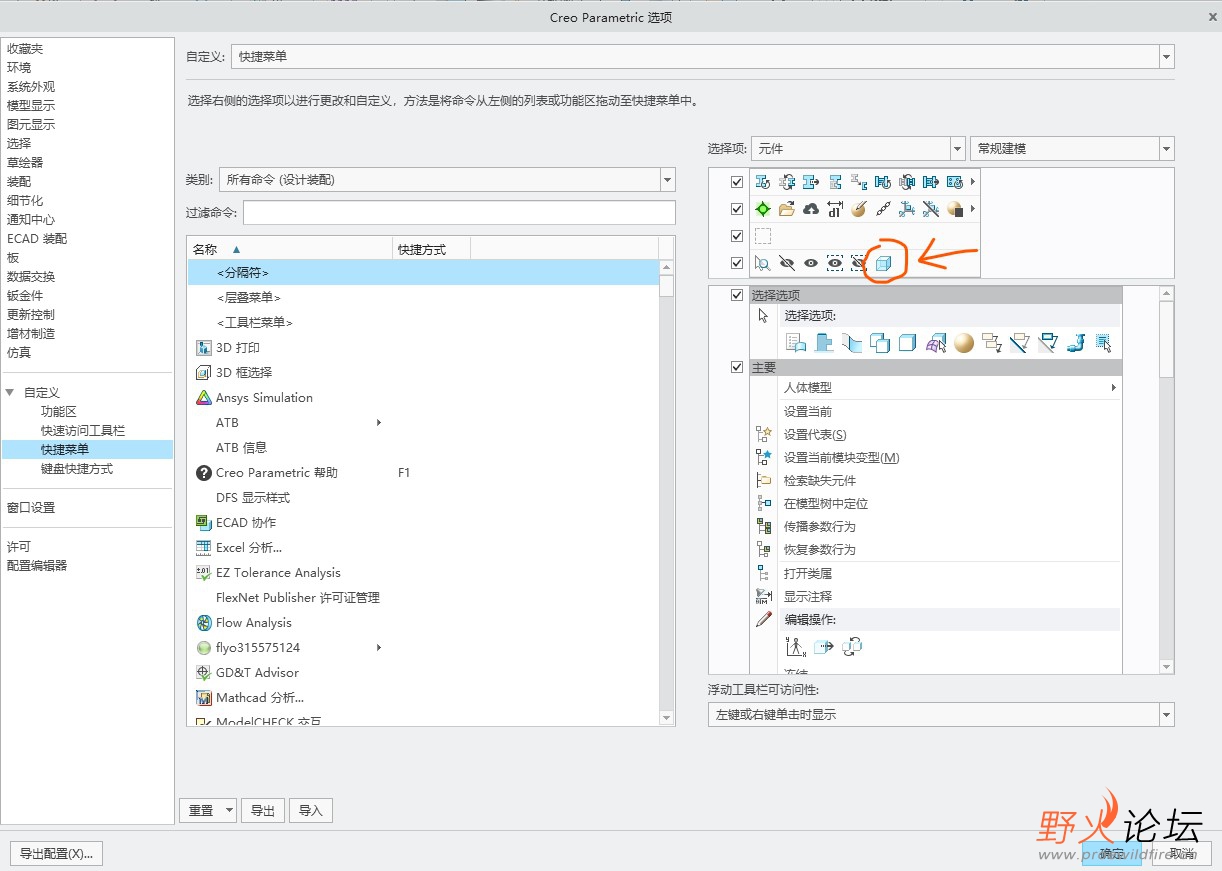Sort the list by the 名称 column header

point(290,249)
